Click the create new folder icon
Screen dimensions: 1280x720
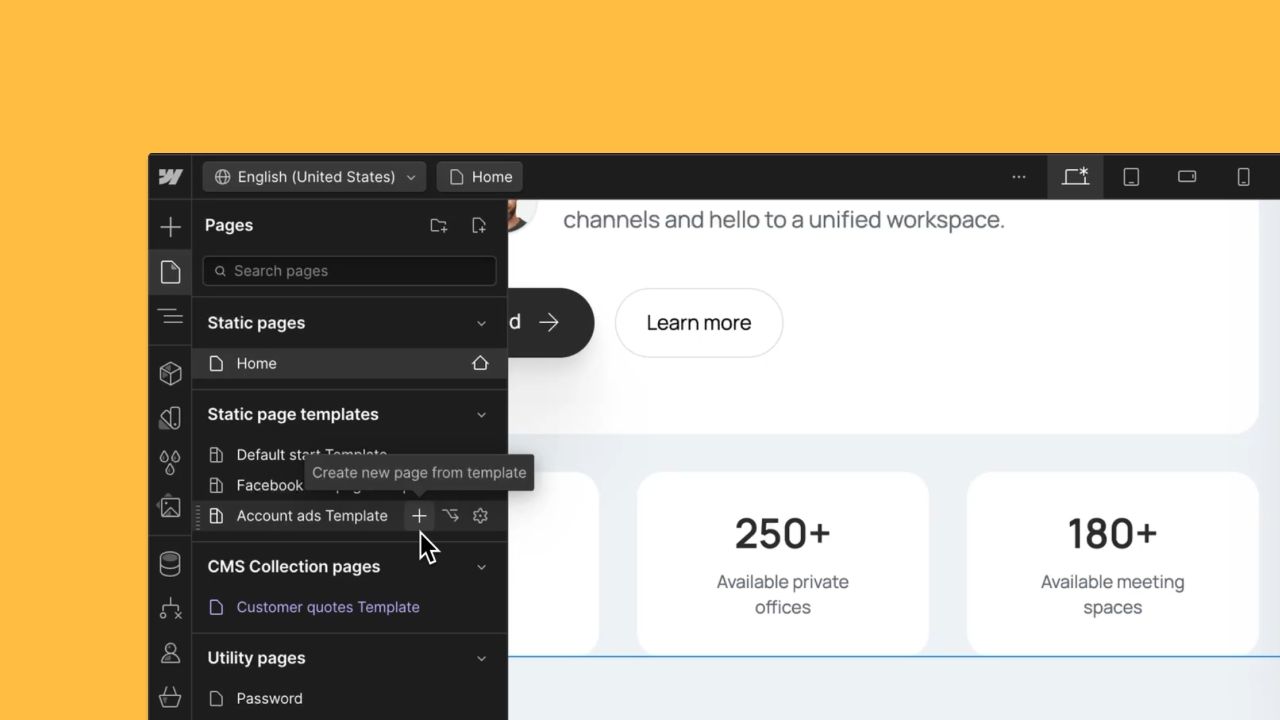[438, 226]
